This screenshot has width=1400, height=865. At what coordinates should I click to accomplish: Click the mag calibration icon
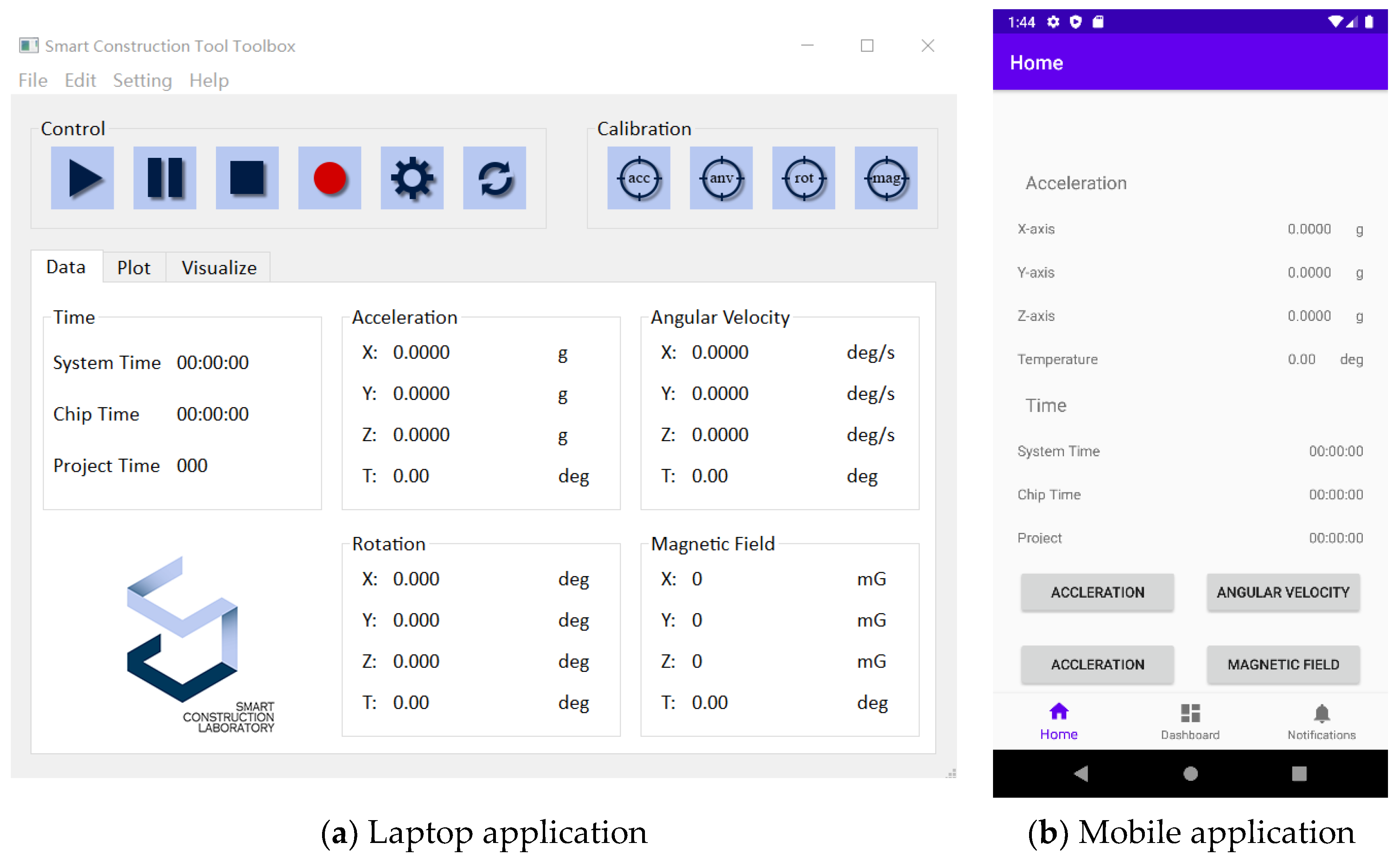(885, 178)
